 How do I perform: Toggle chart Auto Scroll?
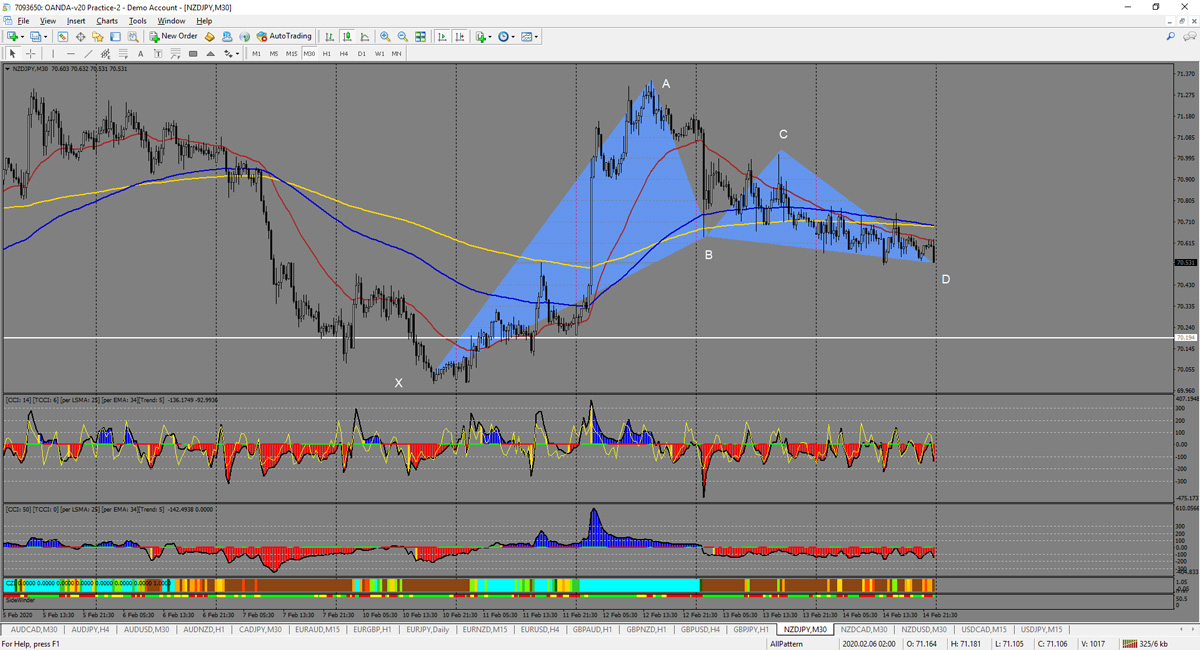pyautogui.click(x=442, y=36)
